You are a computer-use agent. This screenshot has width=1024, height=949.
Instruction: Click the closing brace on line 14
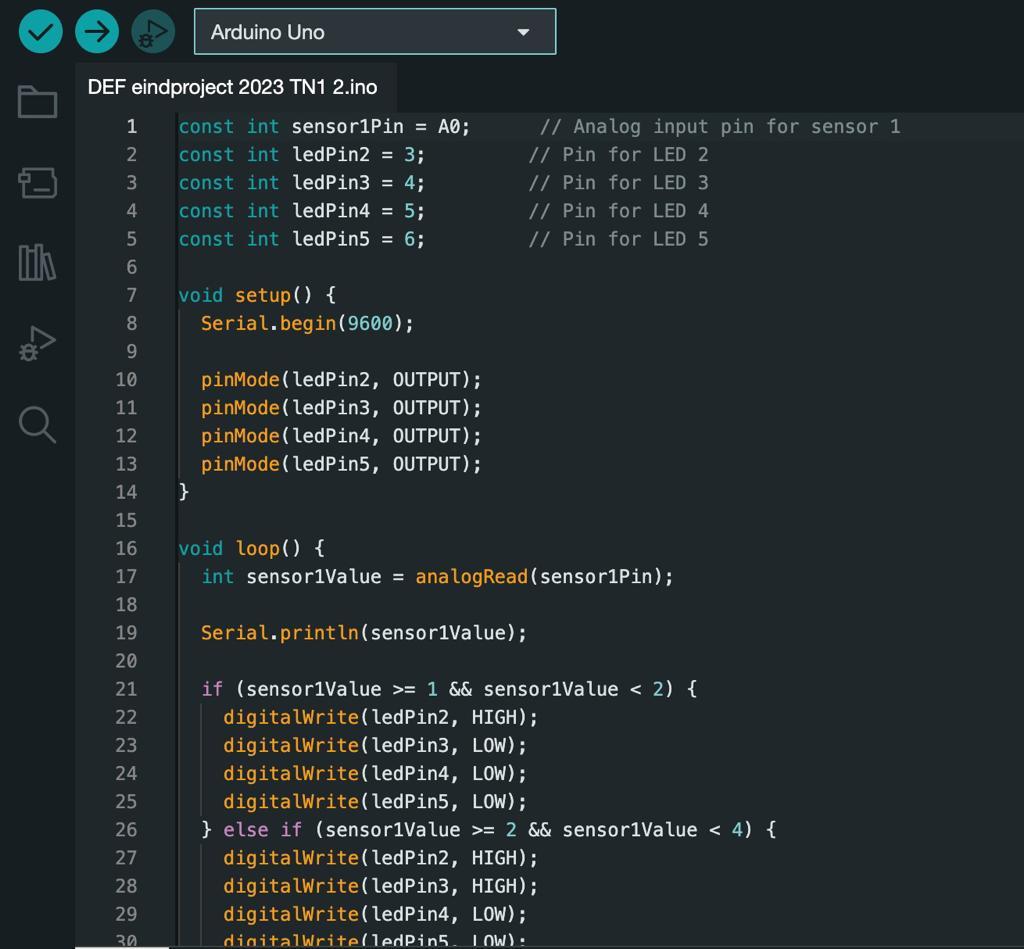184,491
